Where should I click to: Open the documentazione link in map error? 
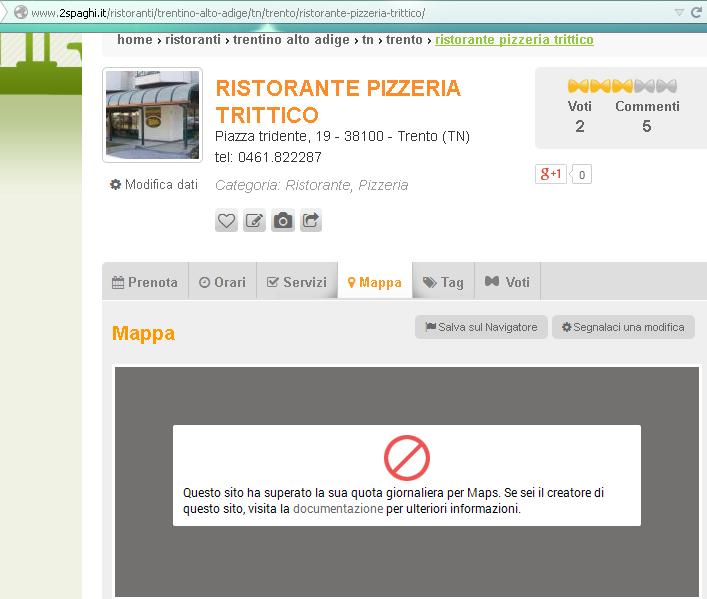tap(338, 508)
